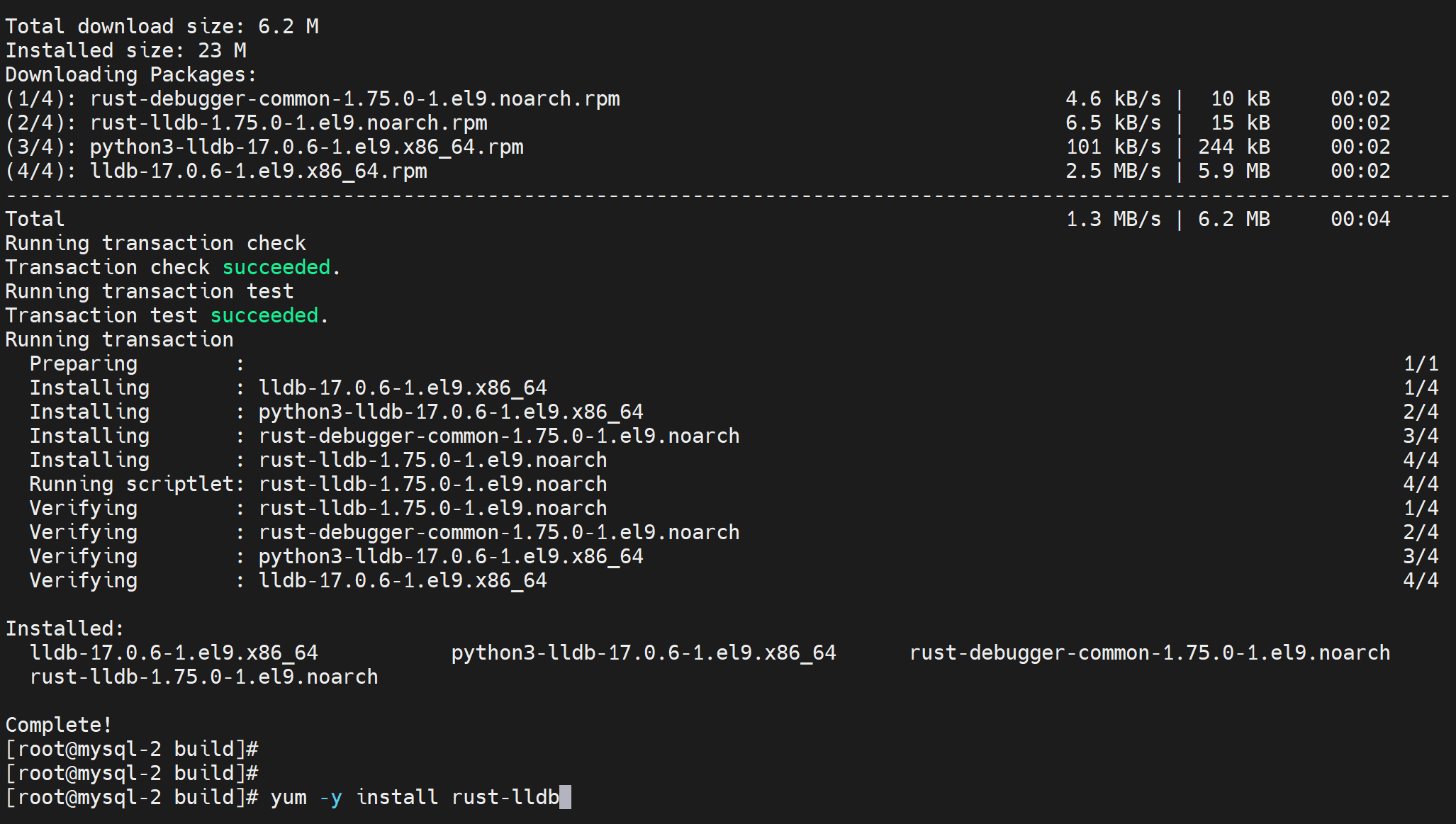Screen dimensions: 1456x824
Task: Click the first empty root@mysql-2 prompt
Action: (x=131, y=749)
